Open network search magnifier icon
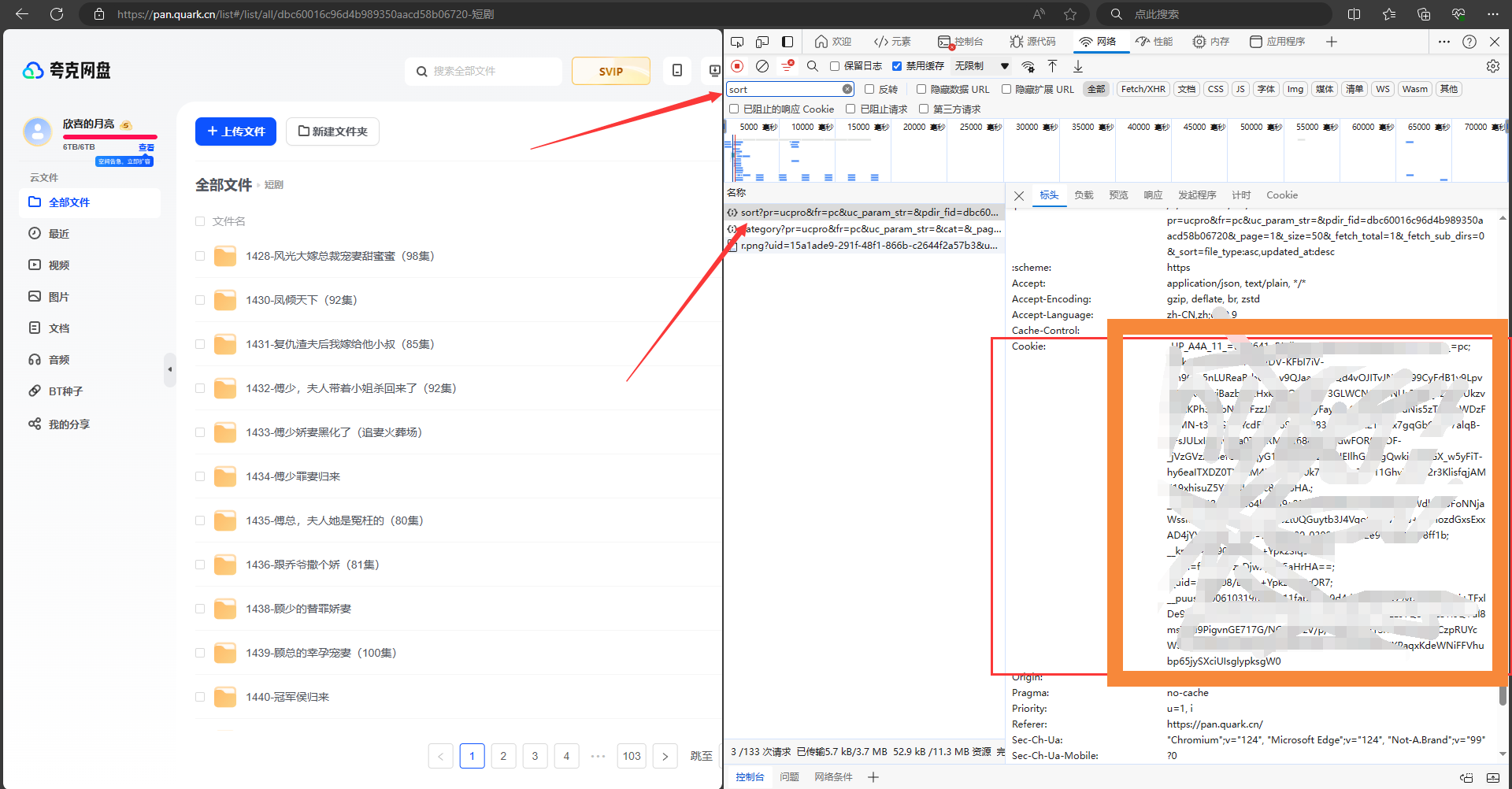1512x789 pixels. point(813,66)
